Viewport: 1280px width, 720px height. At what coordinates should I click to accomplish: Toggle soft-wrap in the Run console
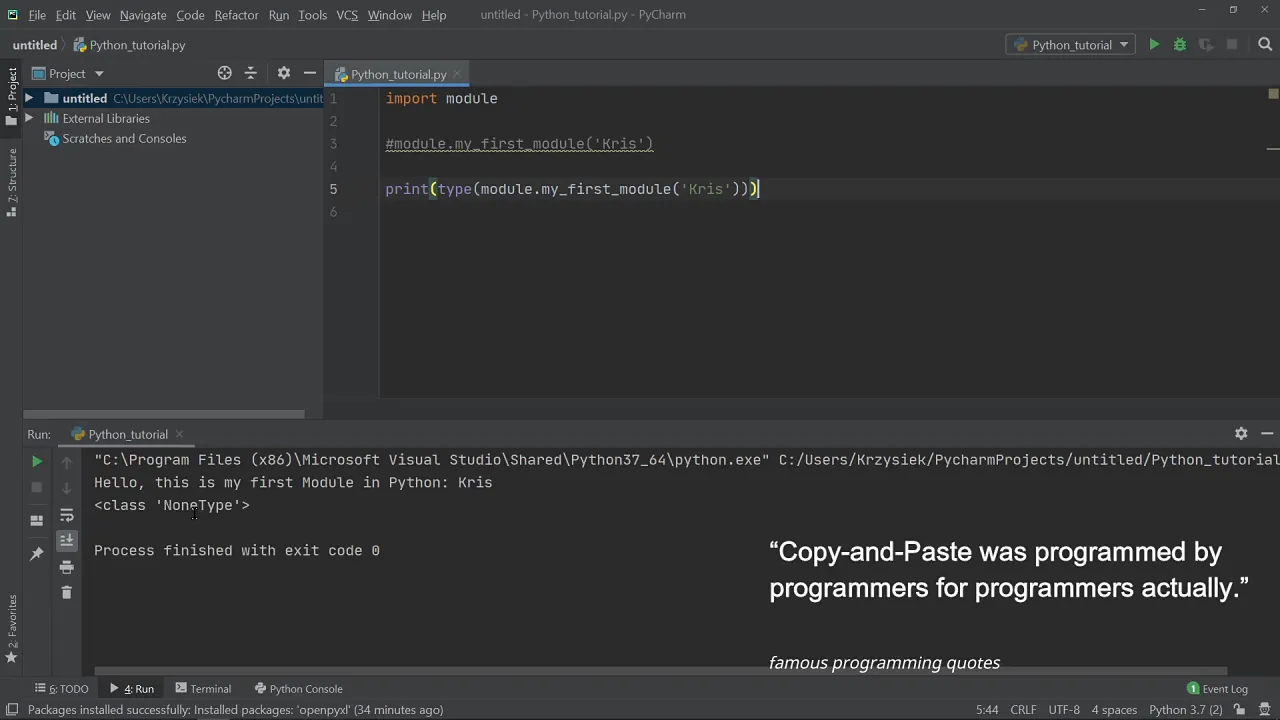[x=67, y=515]
